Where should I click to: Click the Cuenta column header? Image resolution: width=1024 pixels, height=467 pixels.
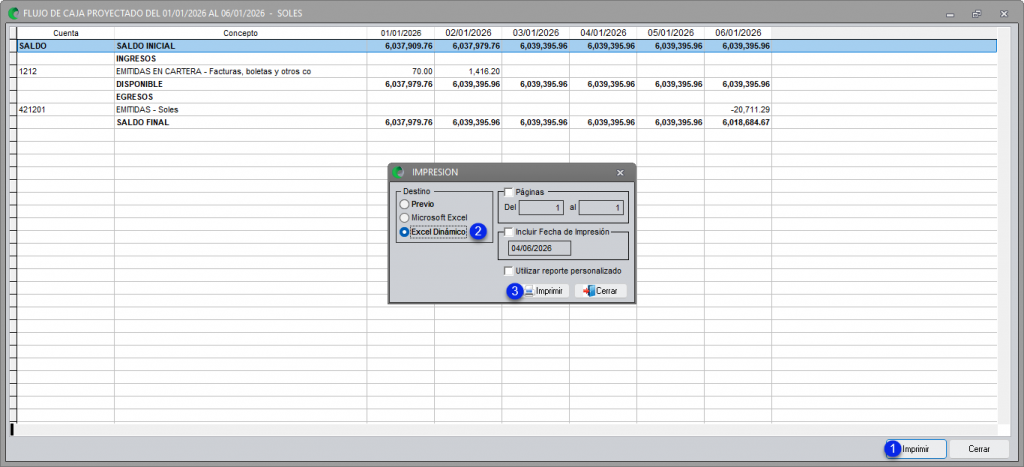tap(66, 33)
